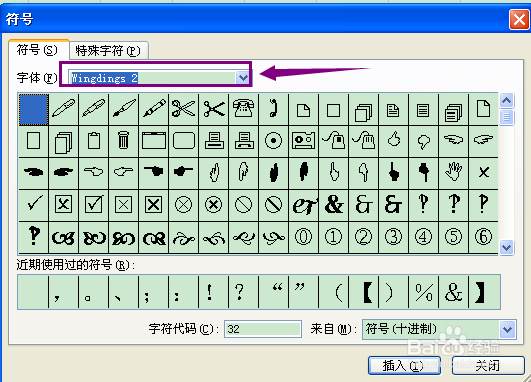Select the blank space symbol cell
This screenshot has height=382, width=531.
pos(34,110)
